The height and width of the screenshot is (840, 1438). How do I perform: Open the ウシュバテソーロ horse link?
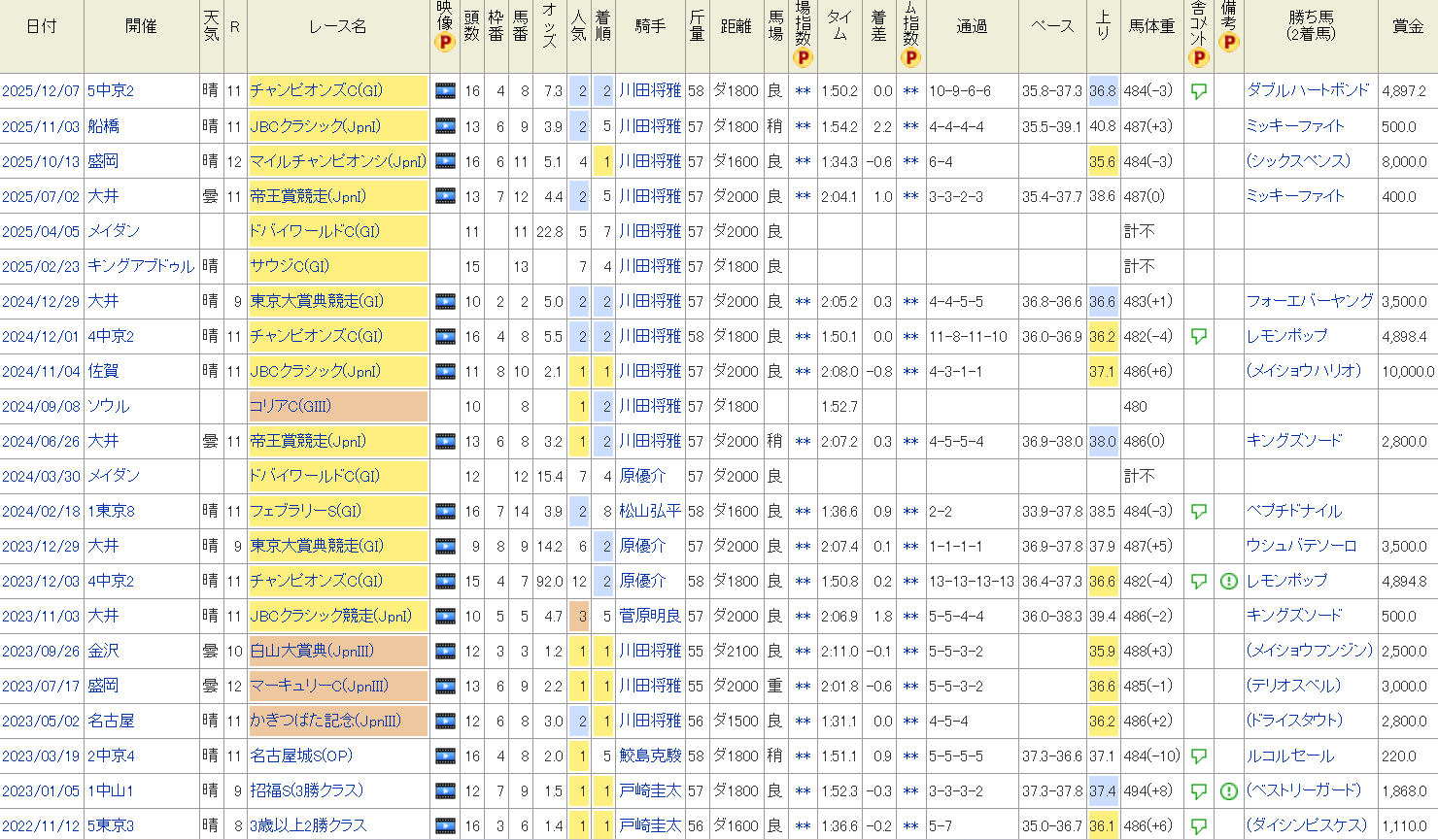[1301, 546]
